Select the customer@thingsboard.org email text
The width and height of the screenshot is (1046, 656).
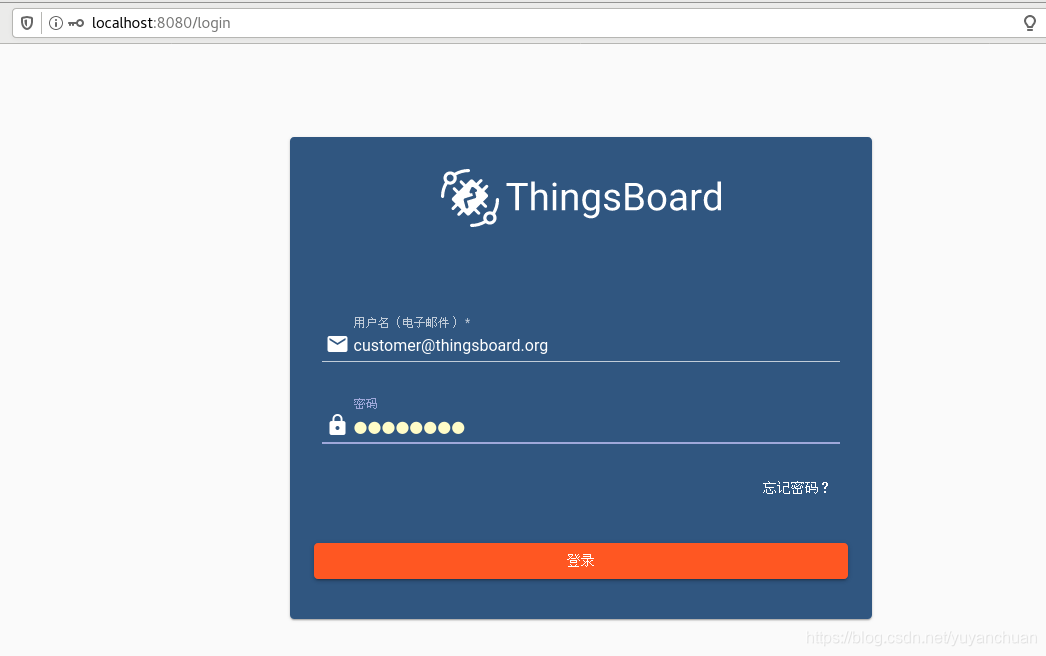pyautogui.click(x=451, y=345)
